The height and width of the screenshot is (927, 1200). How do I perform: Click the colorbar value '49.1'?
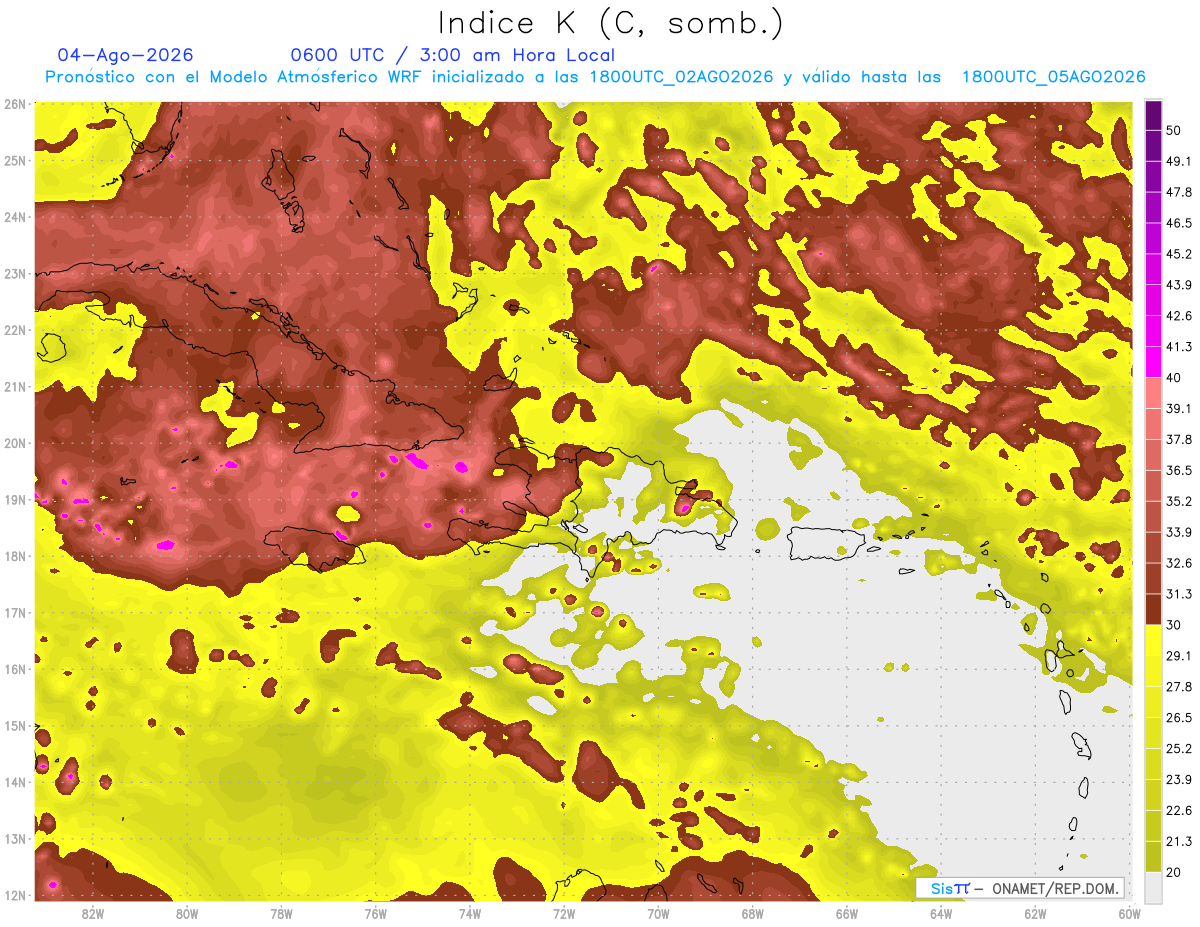(x=1179, y=161)
